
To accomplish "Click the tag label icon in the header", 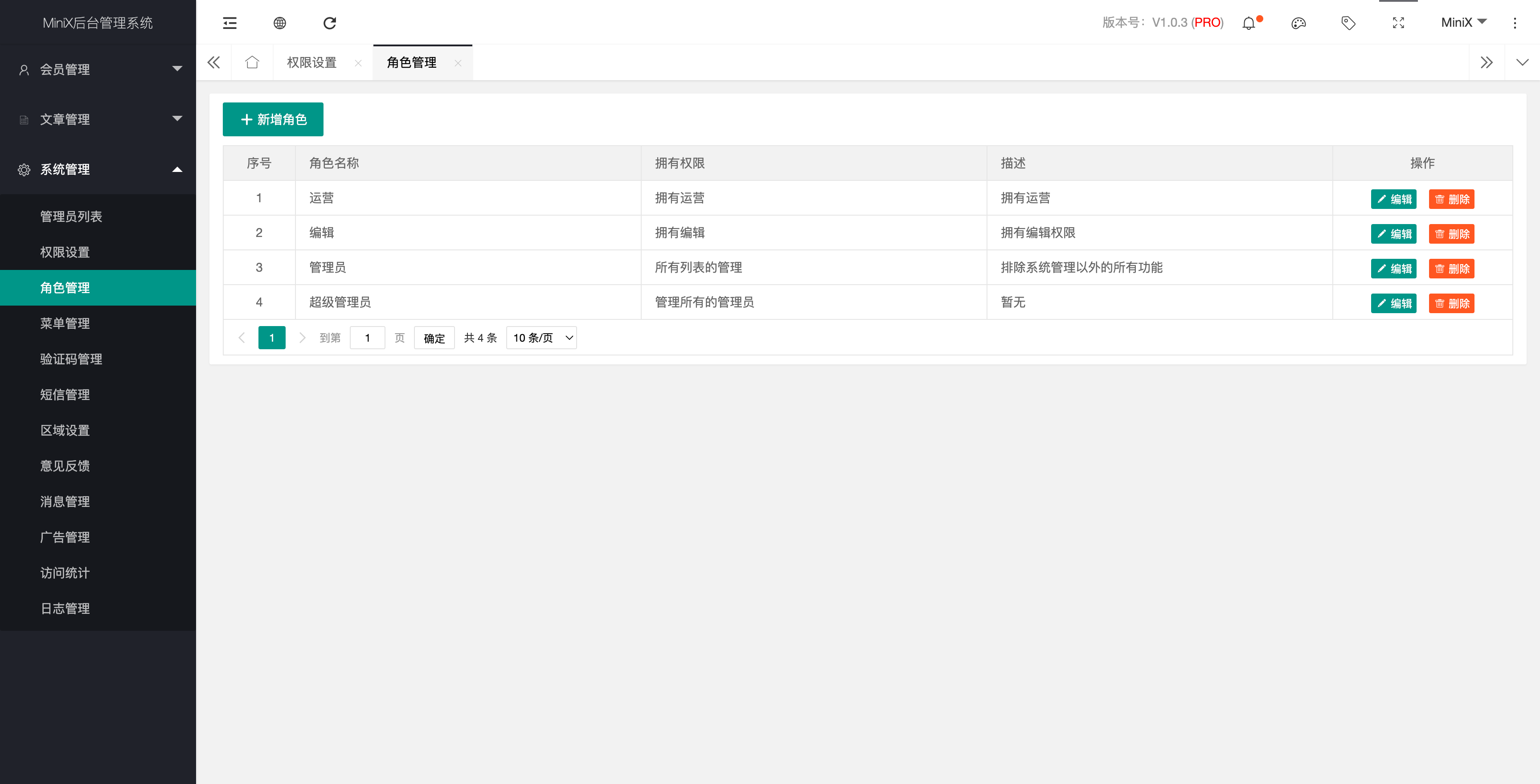I will click(1348, 23).
